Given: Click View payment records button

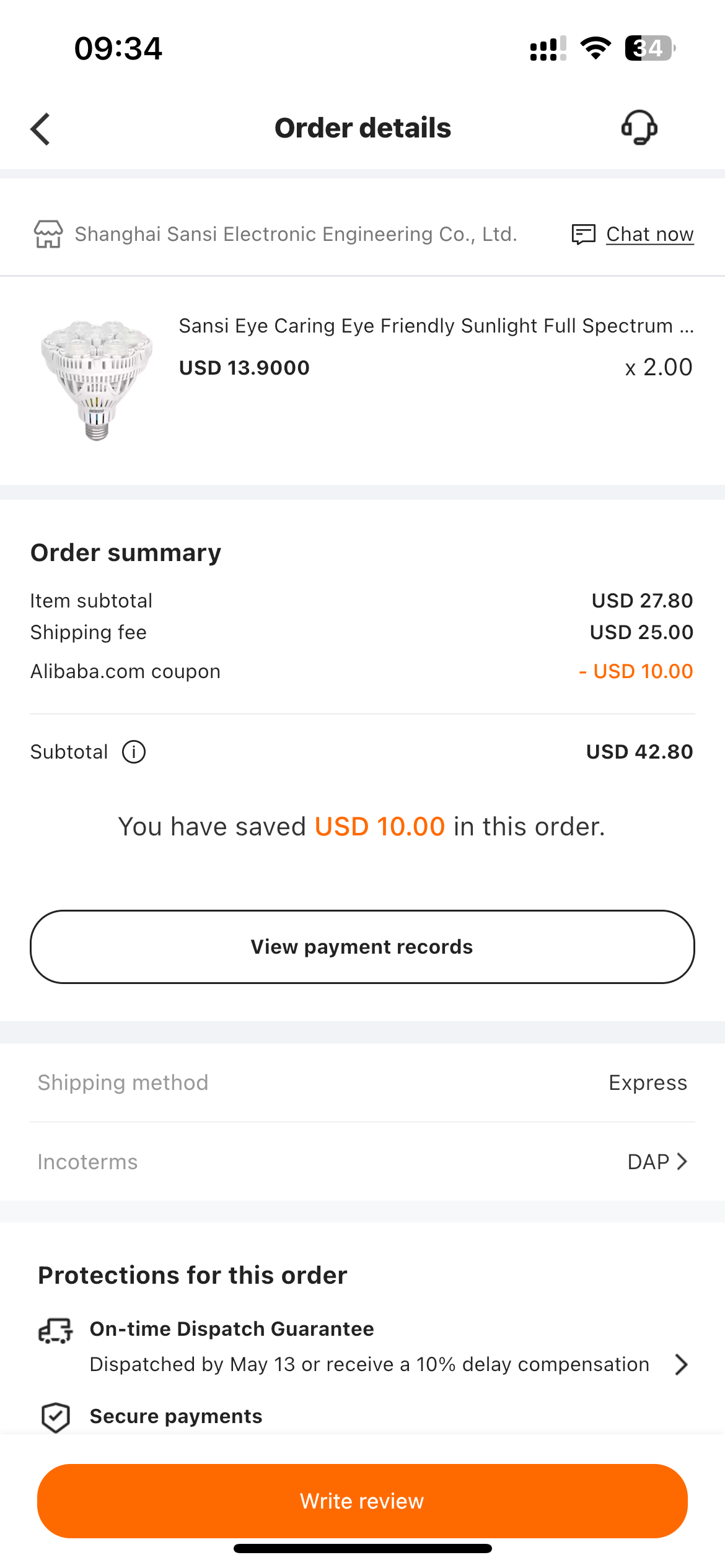Looking at the screenshot, I should (x=362, y=947).
